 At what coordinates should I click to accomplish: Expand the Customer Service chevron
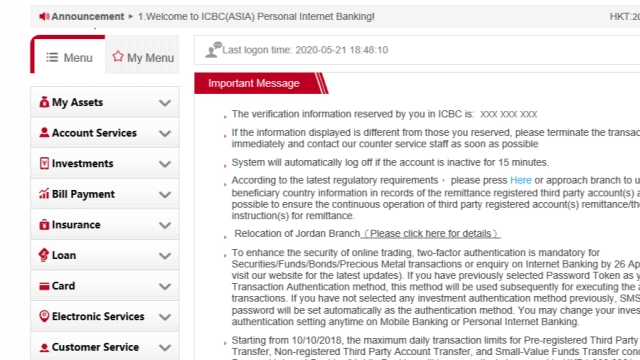pos(165,347)
